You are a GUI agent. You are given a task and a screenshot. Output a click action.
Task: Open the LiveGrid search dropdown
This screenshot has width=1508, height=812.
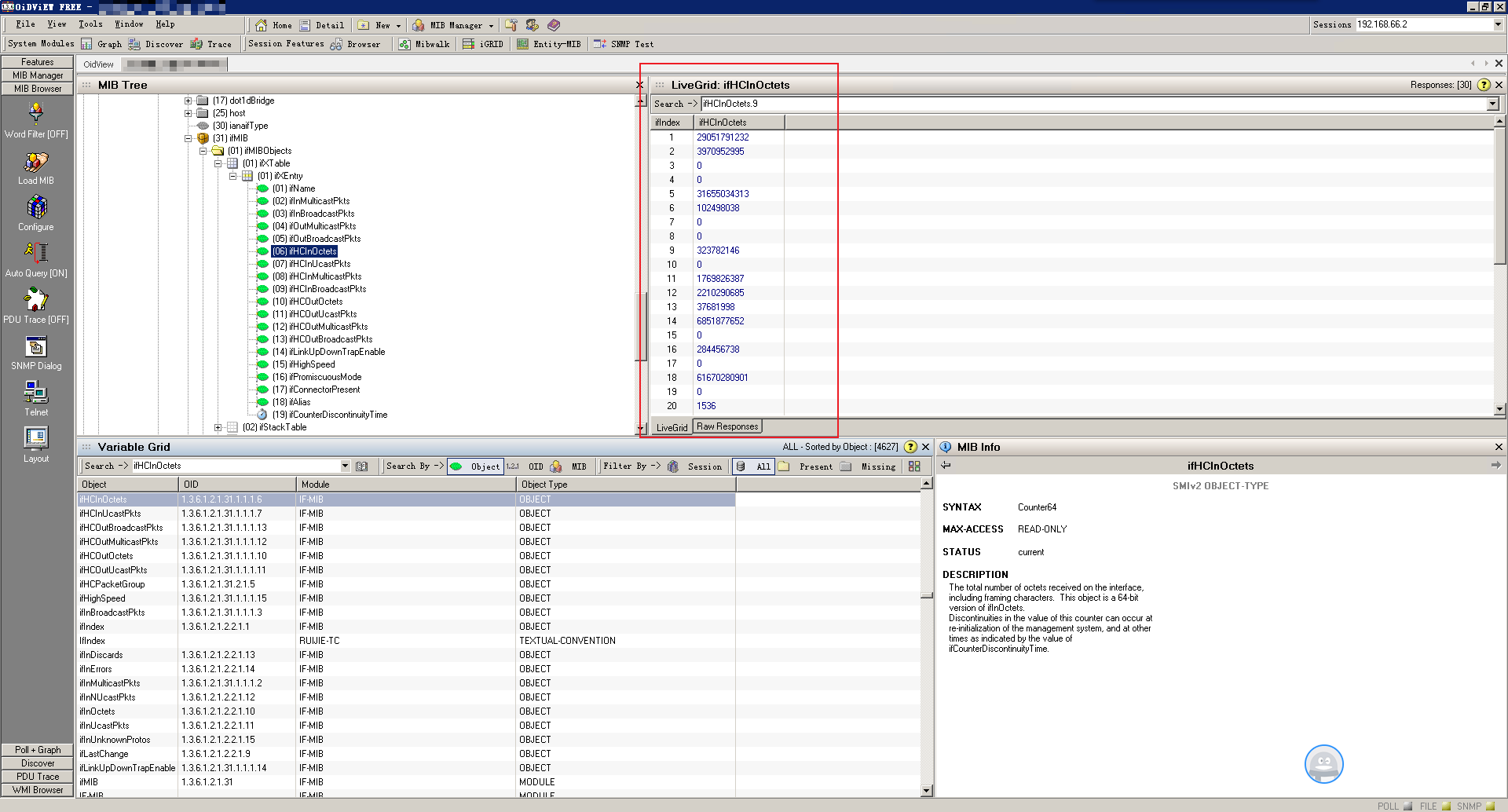(1492, 104)
